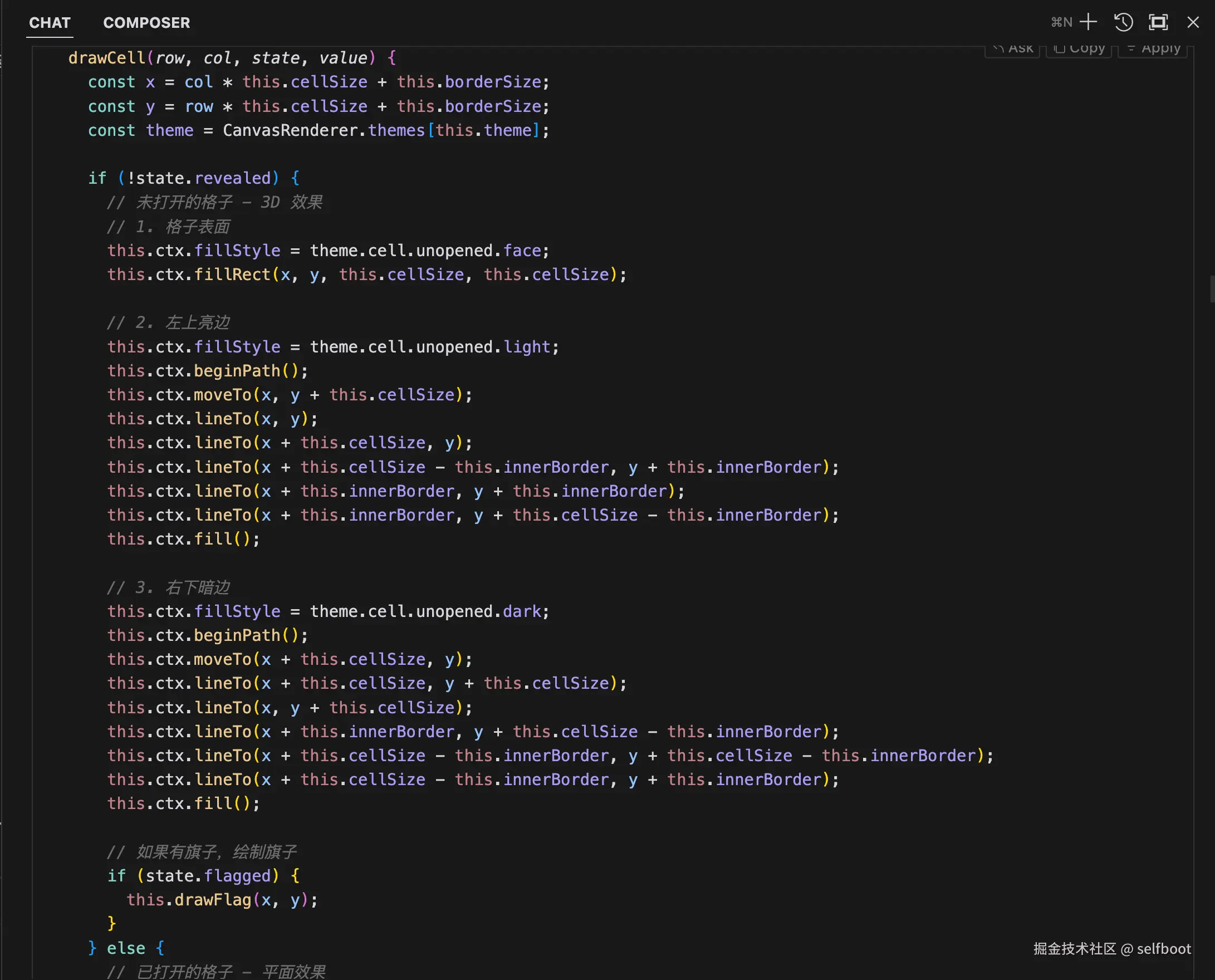Click the drawFlag method call
The width and height of the screenshot is (1215, 980).
coord(212,900)
